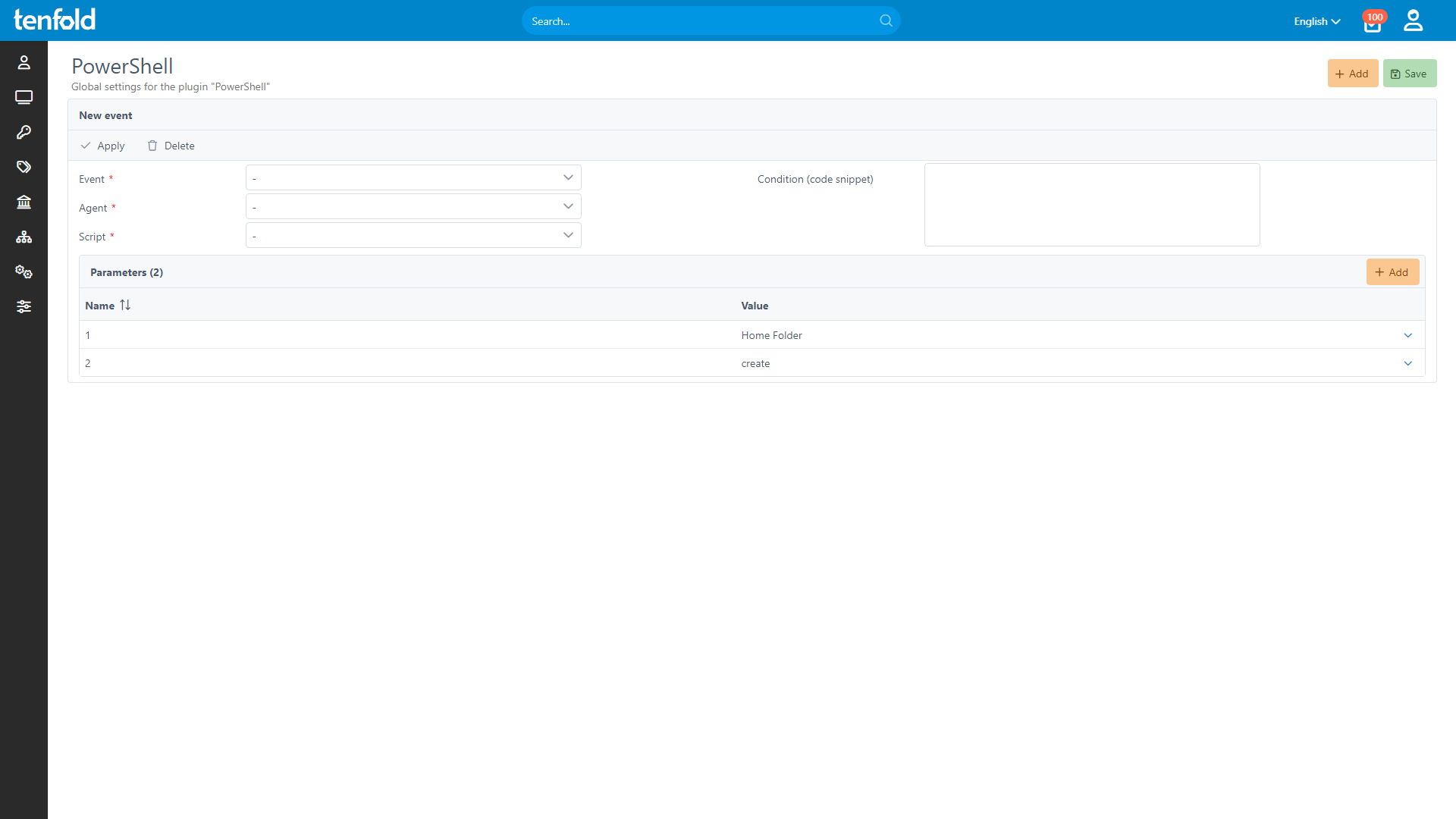Click the Parameters (2) heading
Screen dimensions: 1456x819
pos(127,272)
